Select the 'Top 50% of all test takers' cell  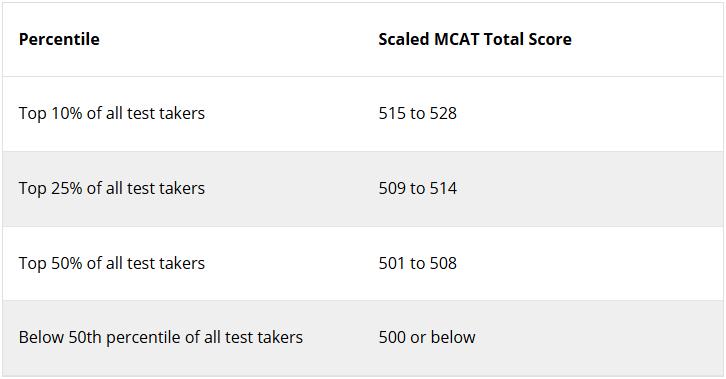coord(112,263)
